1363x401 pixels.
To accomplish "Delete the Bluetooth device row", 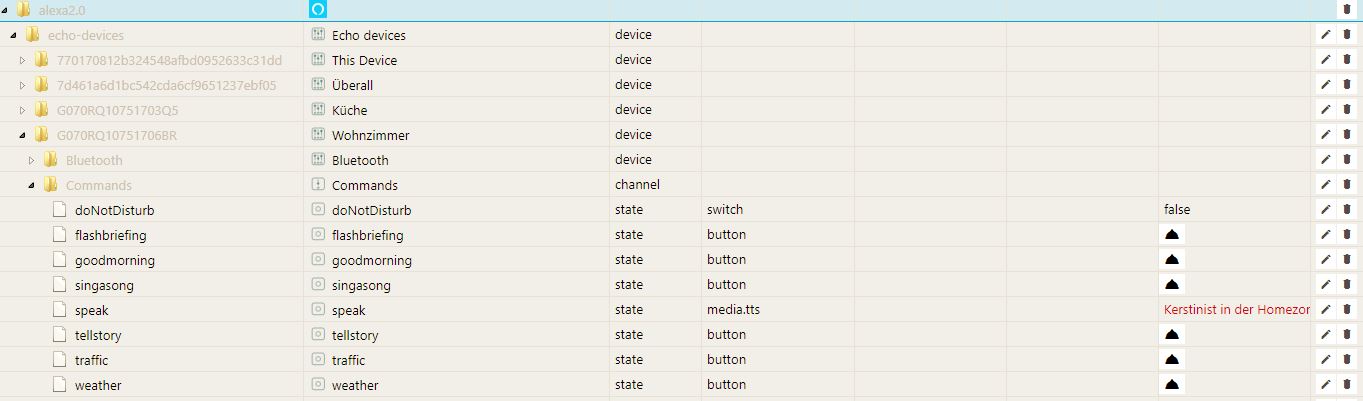I will tap(1346, 160).
